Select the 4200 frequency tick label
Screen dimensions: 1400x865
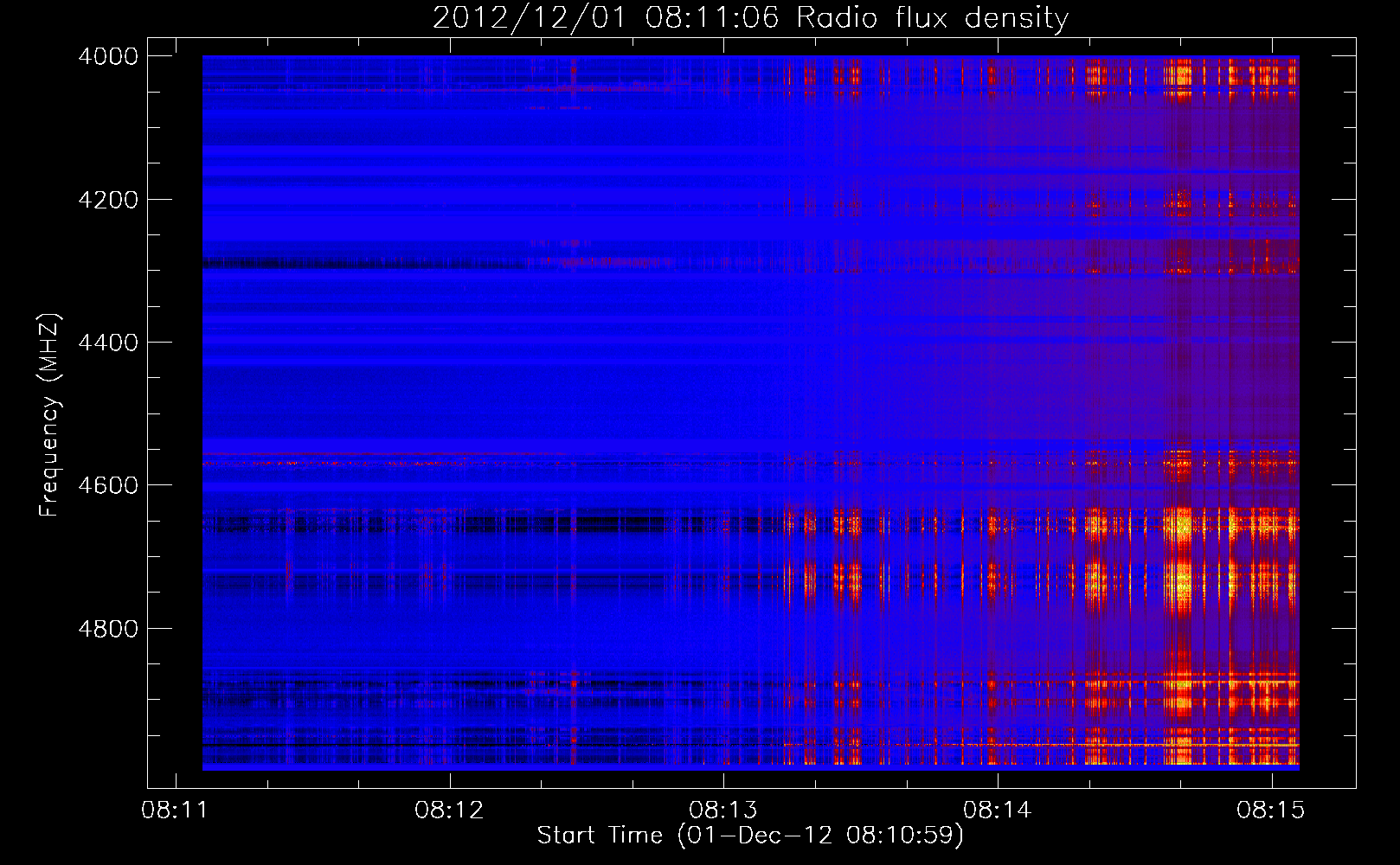click(x=108, y=200)
